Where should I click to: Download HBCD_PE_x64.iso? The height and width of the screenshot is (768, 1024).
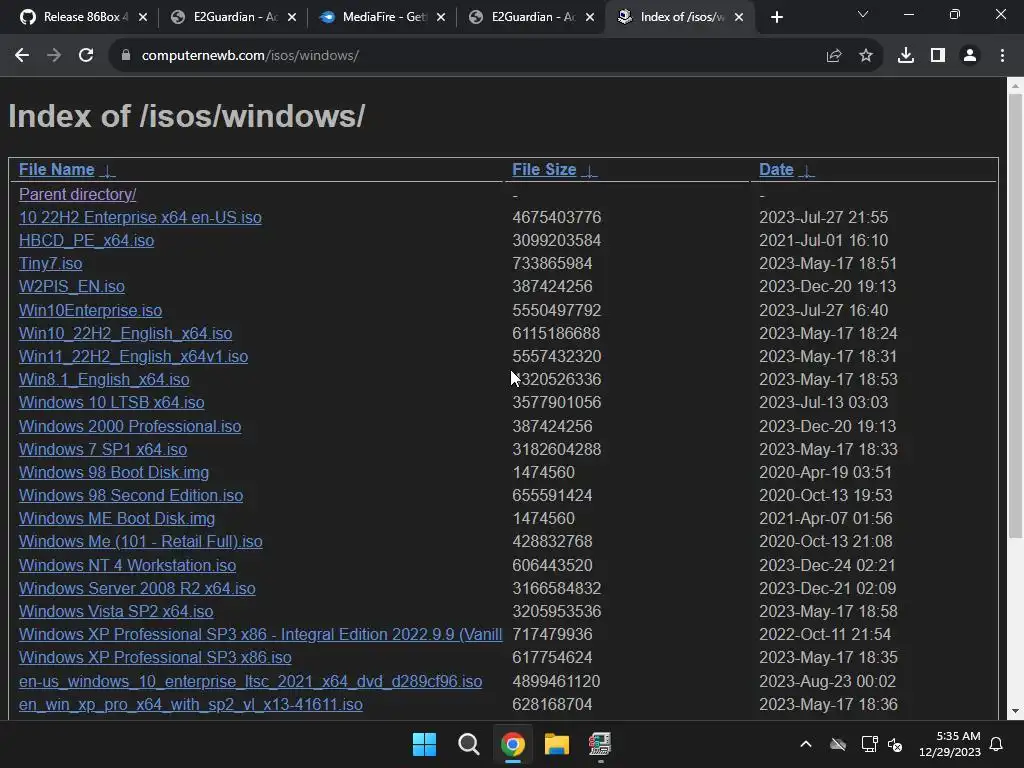(86, 240)
